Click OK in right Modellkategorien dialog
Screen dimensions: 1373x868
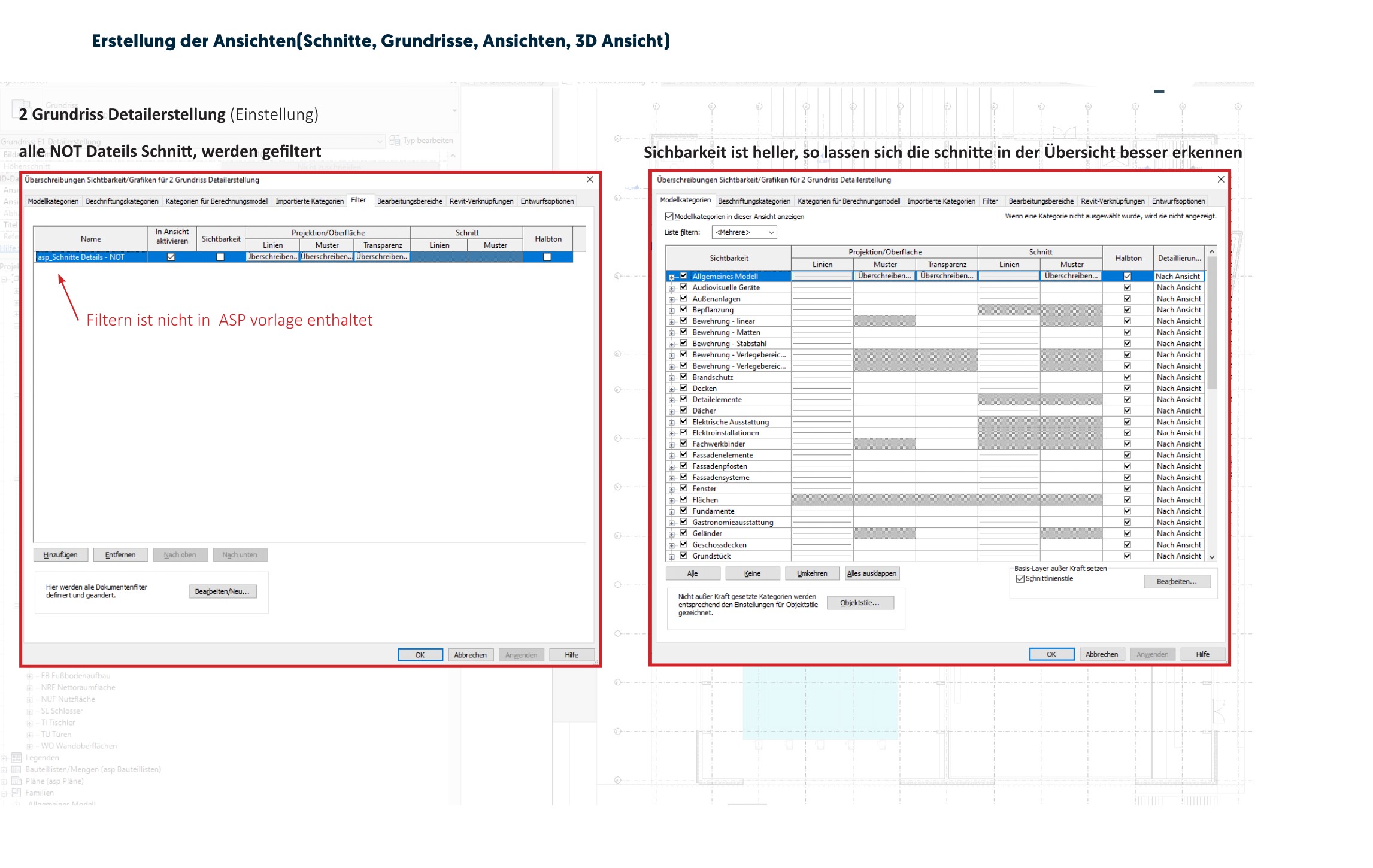(1051, 654)
